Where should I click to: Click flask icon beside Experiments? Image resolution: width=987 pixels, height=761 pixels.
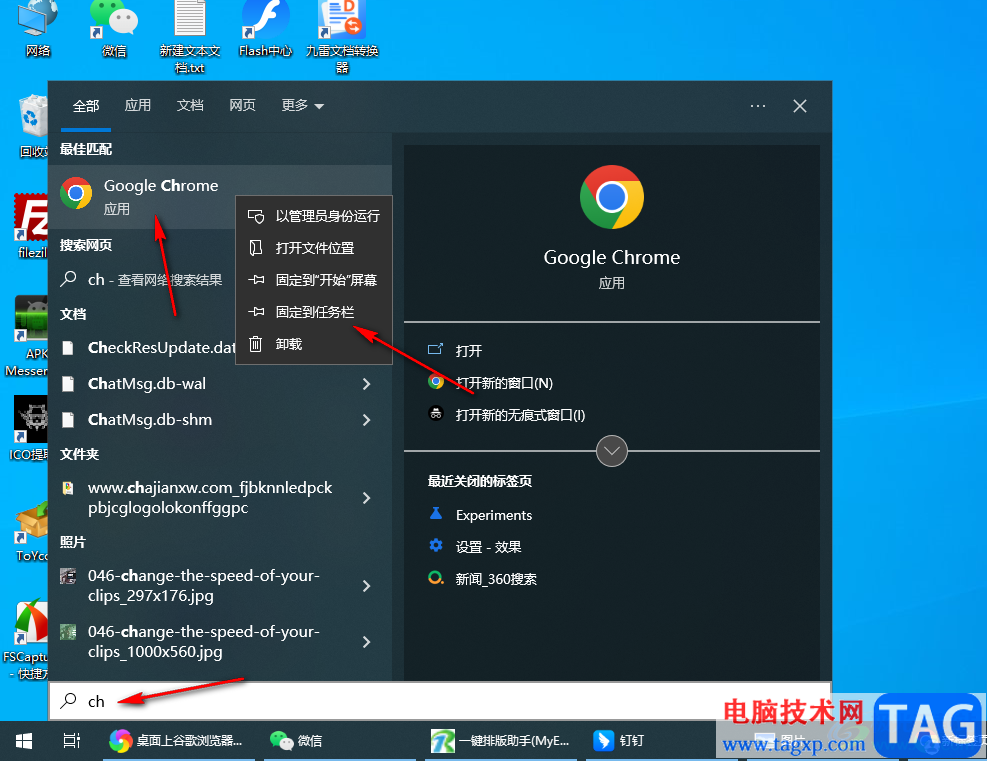click(x=436, y=513)
